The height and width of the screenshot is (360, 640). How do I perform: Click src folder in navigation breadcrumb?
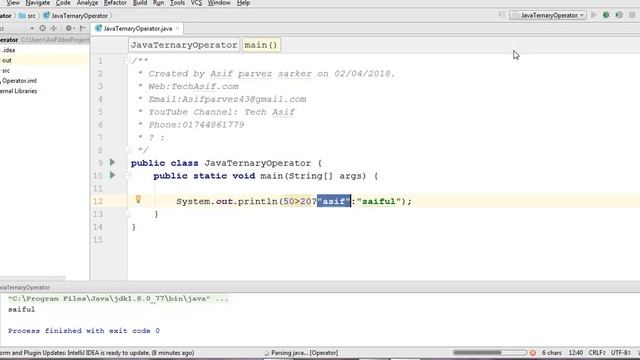click(x=27, y=16)
